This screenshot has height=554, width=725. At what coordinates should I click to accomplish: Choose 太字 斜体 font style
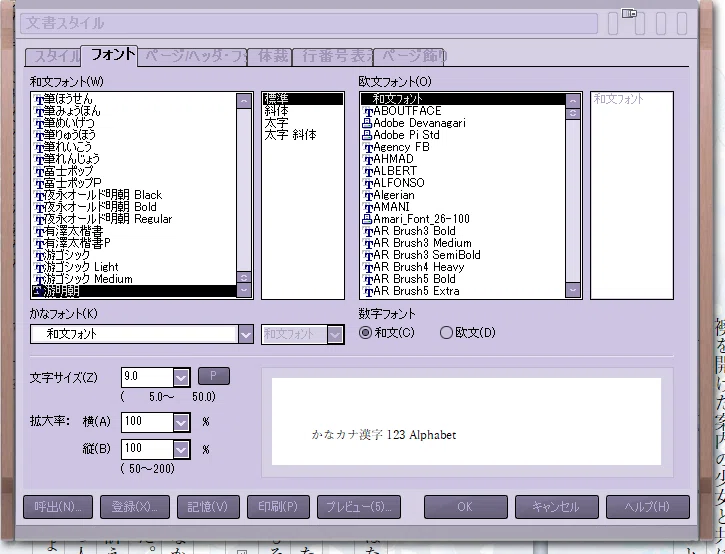(303, 135)
